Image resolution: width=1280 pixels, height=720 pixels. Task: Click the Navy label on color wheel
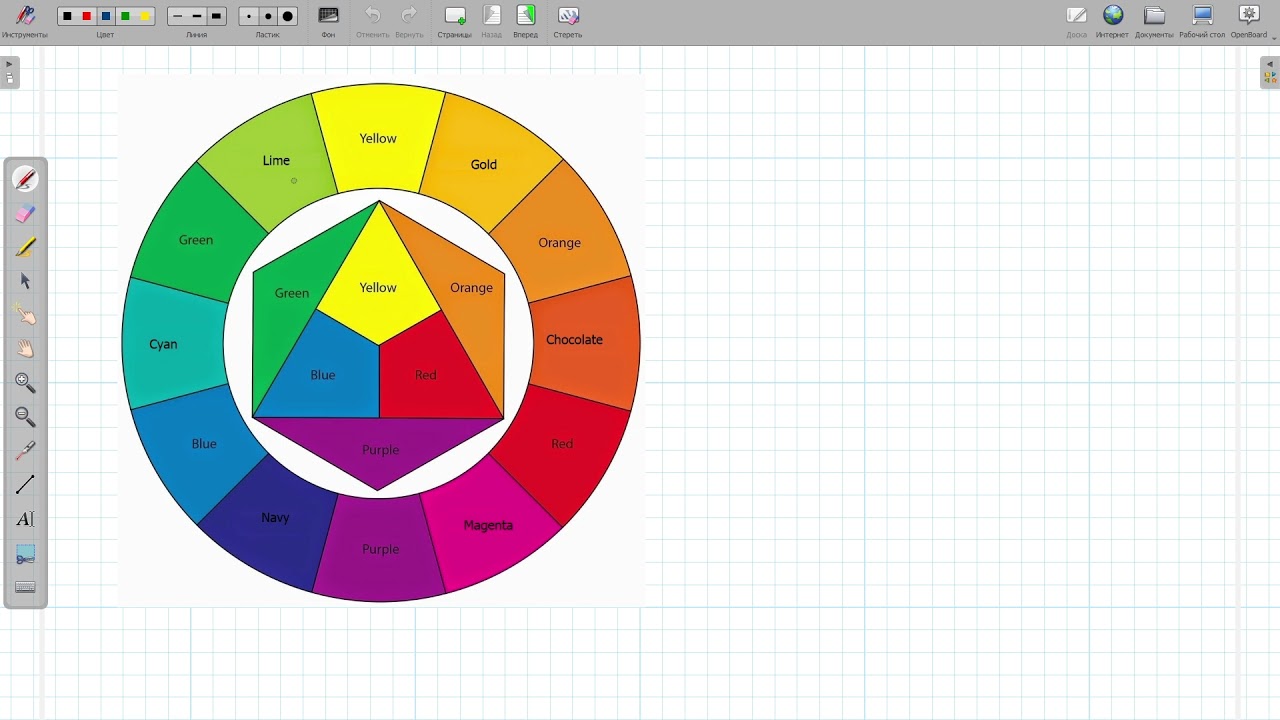(275, 517)
